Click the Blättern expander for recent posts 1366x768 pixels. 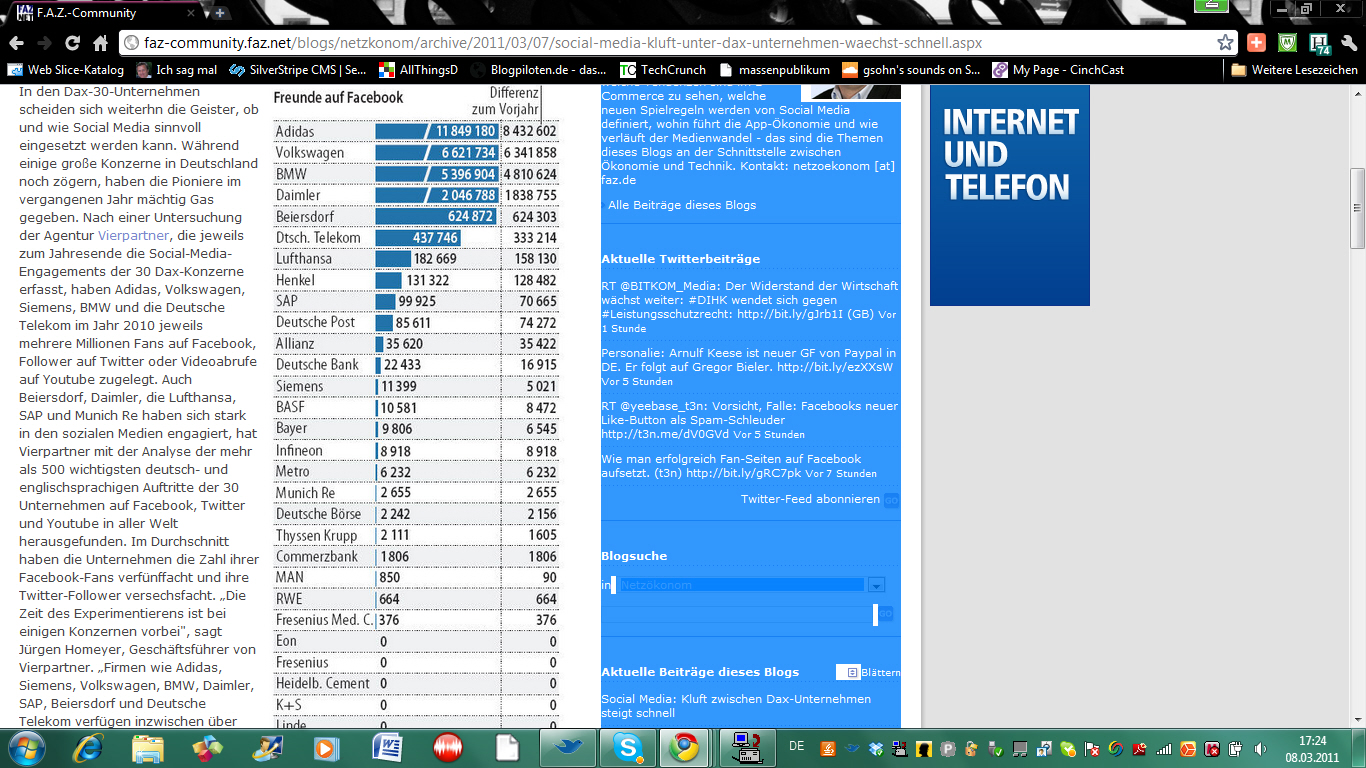868,672
